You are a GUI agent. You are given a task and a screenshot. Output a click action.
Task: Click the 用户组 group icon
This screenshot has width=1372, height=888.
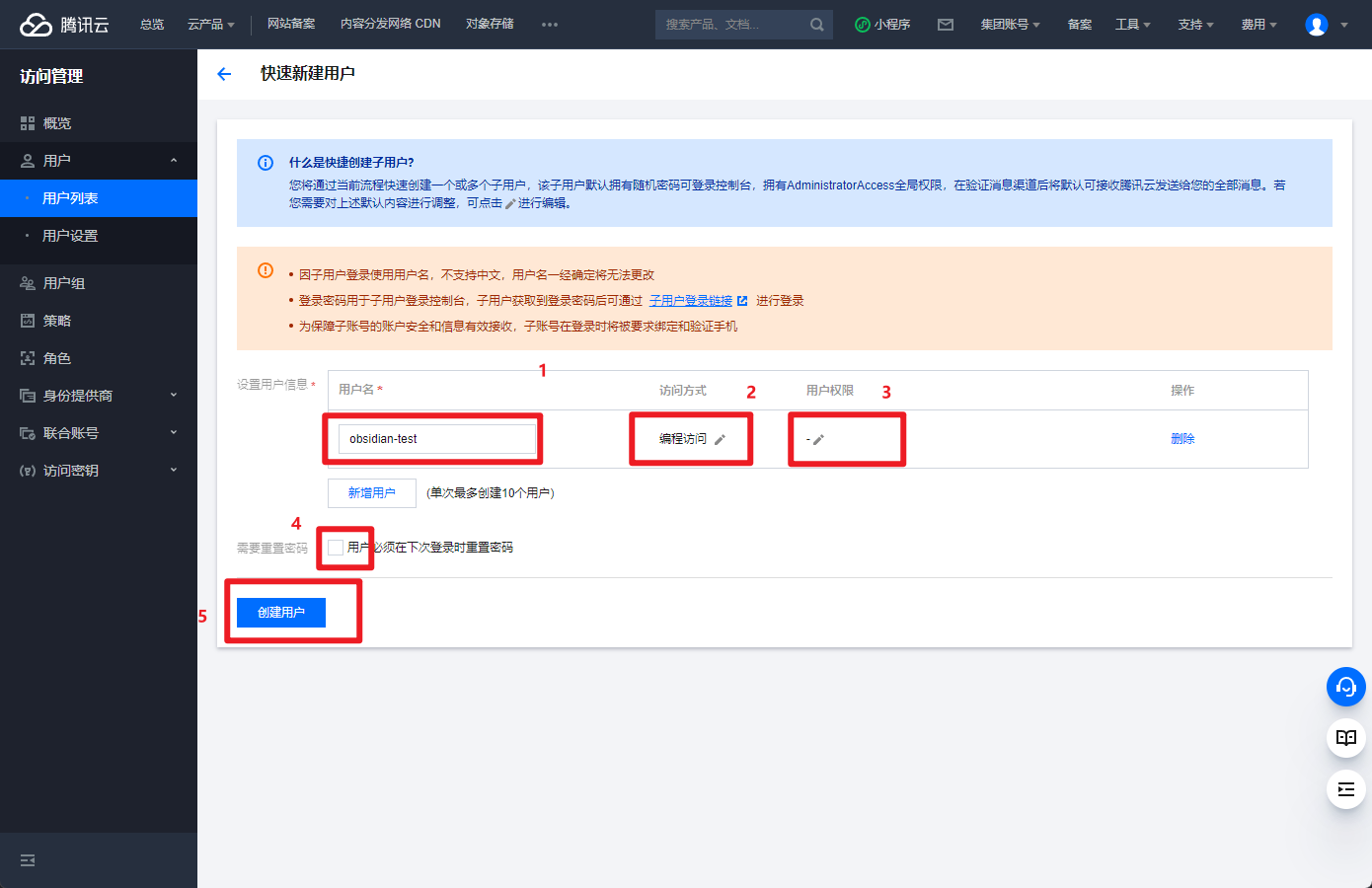coord(28,283)
